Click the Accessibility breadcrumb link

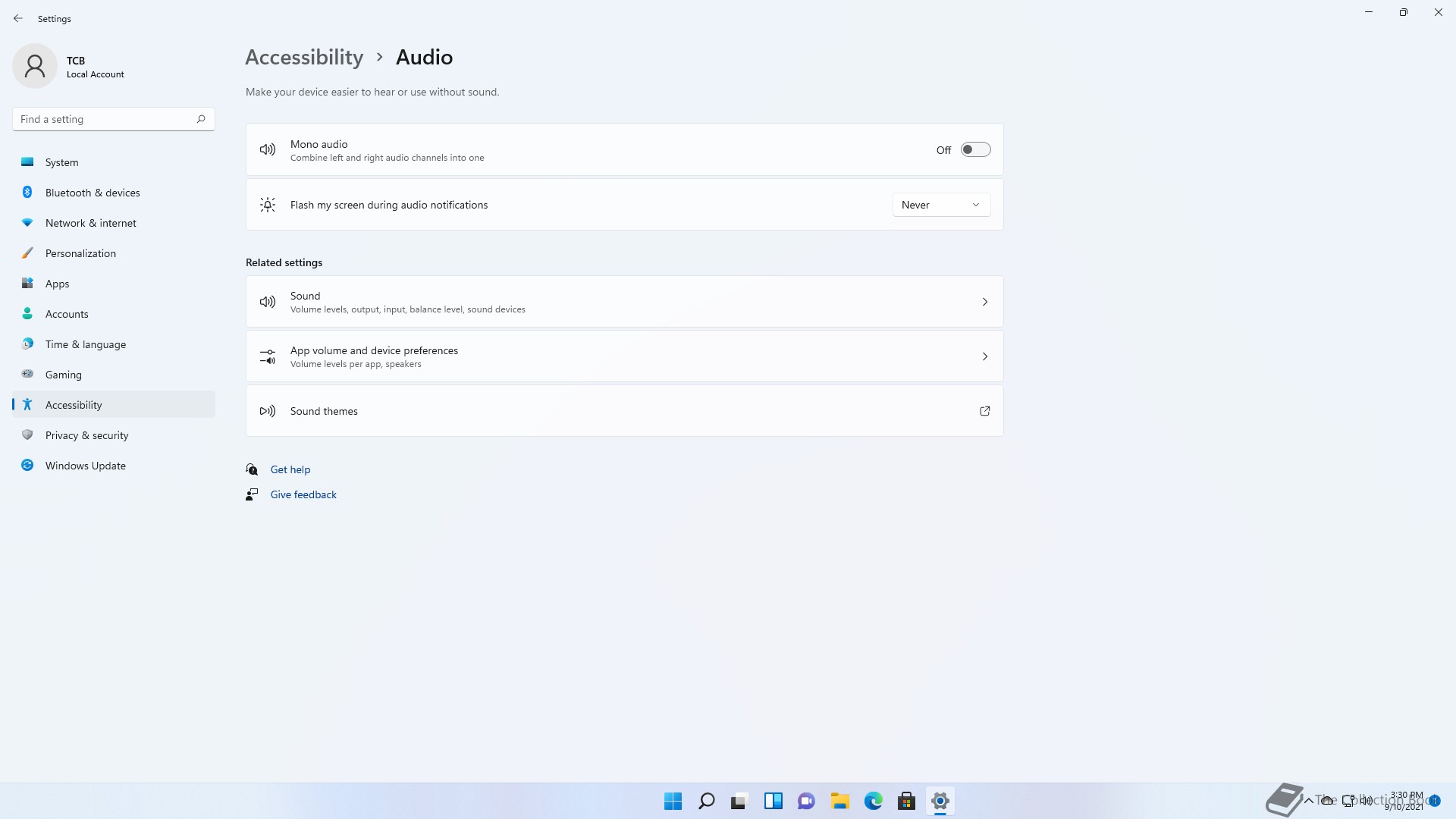coord(304,57)
